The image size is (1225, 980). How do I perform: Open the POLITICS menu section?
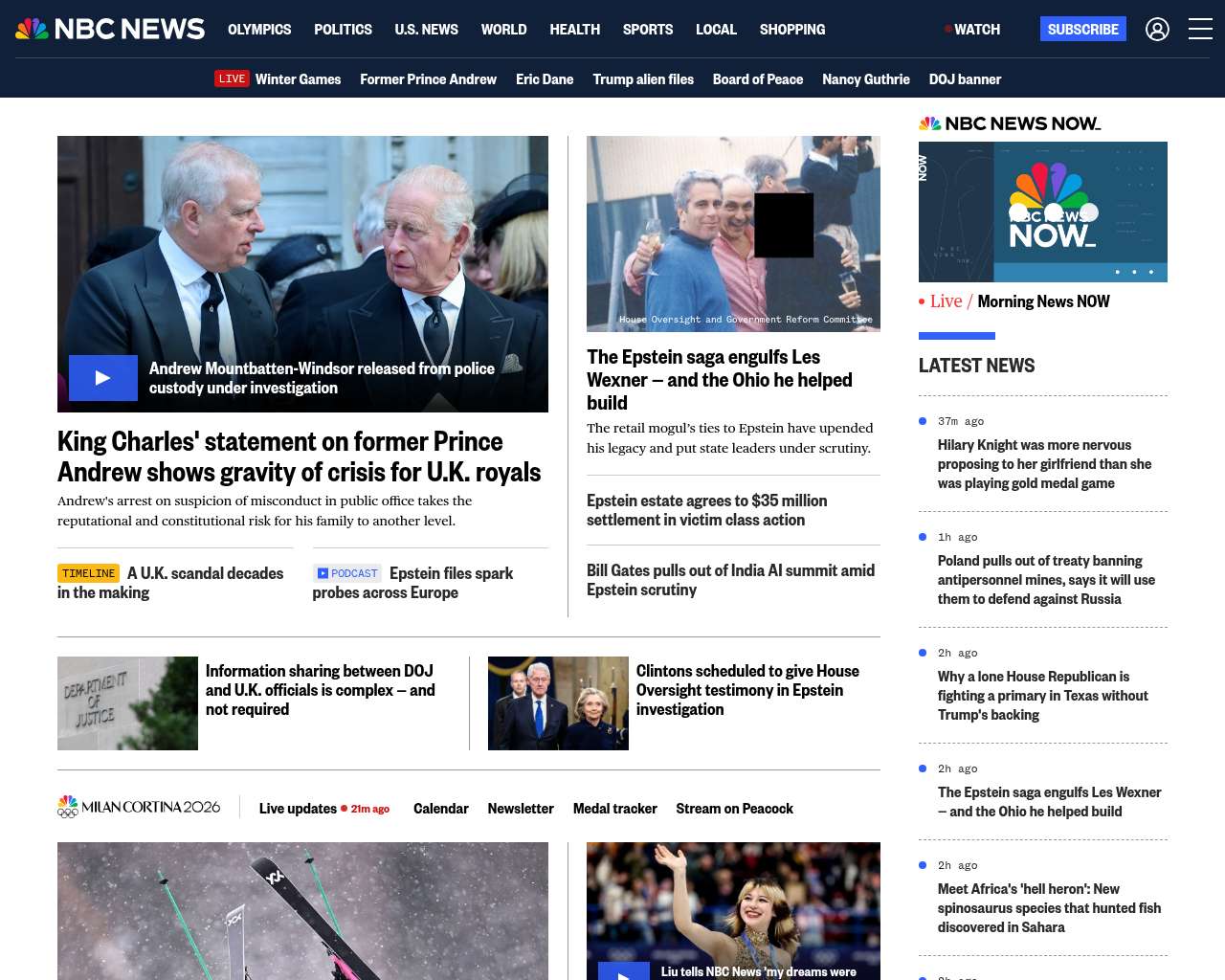(343, 30)
